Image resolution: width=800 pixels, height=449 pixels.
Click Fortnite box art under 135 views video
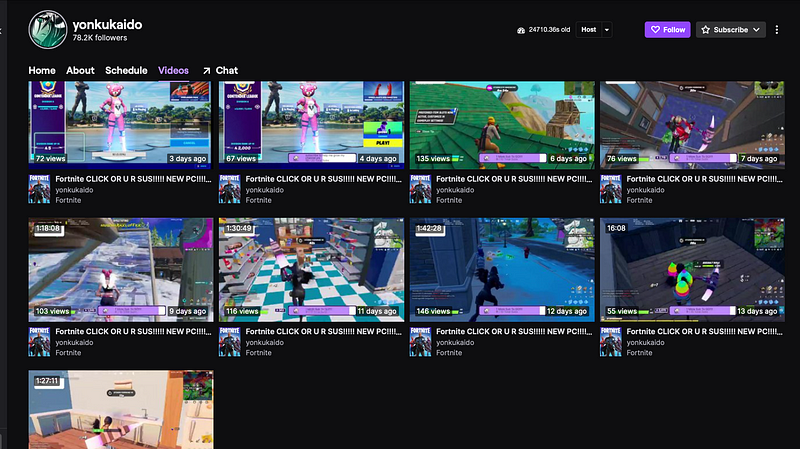(420, 189)
